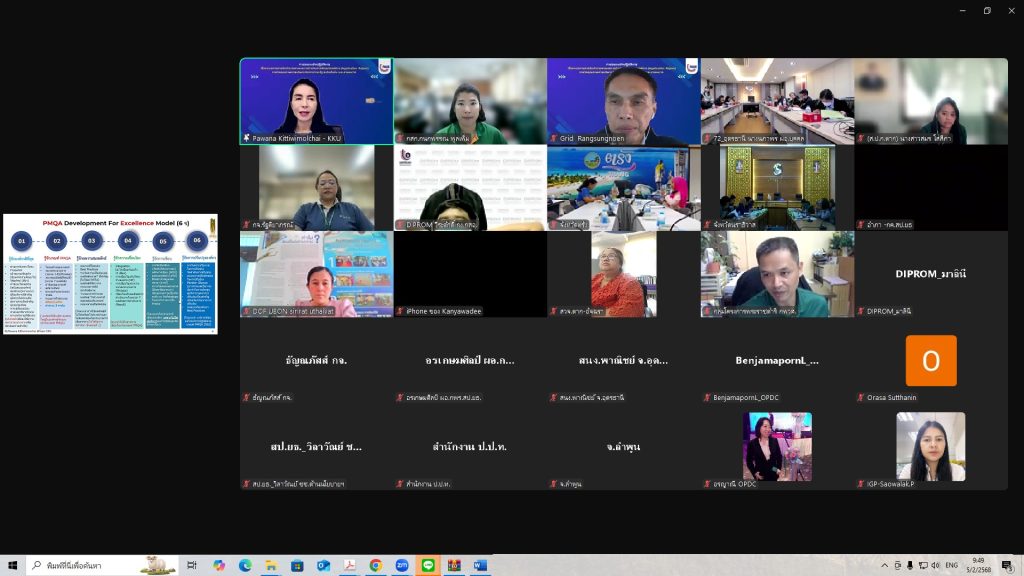
Task: Launch Google Chrome from the taskbar
Action: click(x=376, y=565)
